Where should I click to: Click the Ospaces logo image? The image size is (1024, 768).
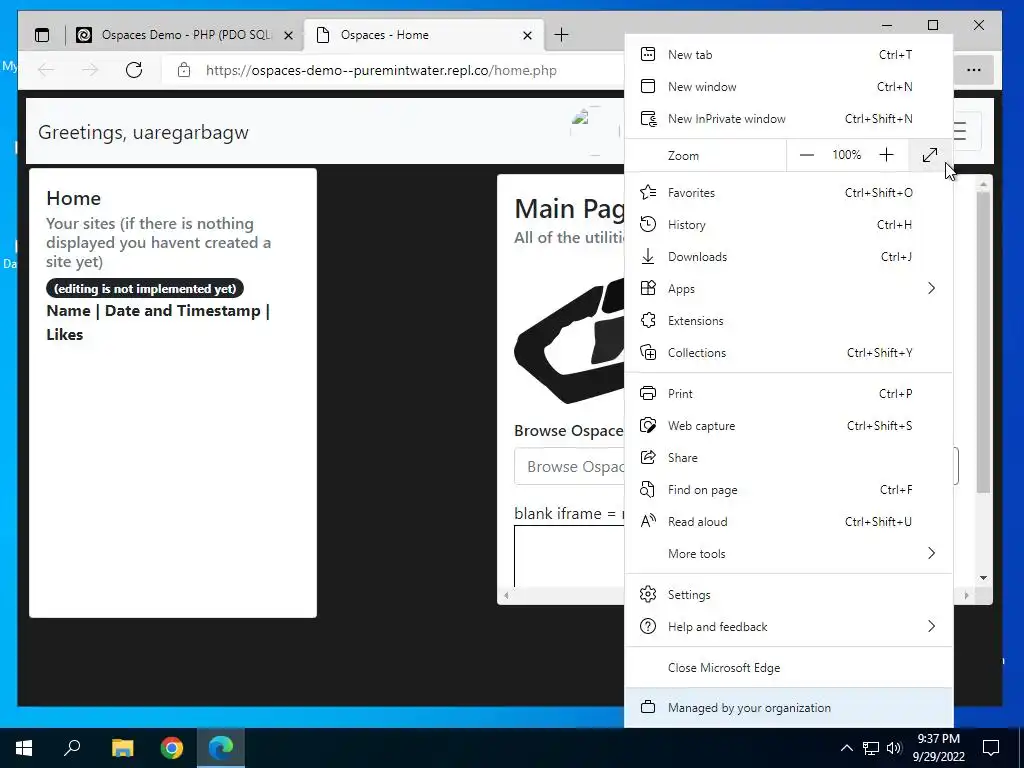click(x=569, y=340)
